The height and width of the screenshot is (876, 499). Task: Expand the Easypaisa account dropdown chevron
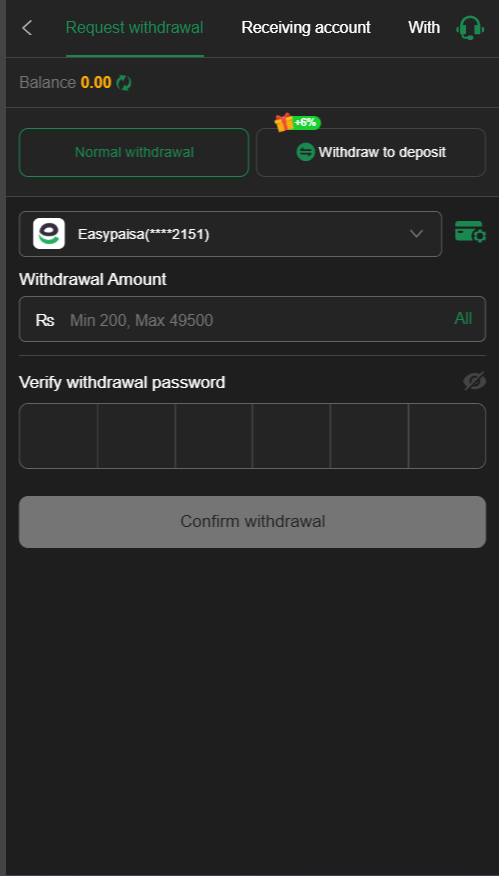pyautogui.click(x=416, y=234)
